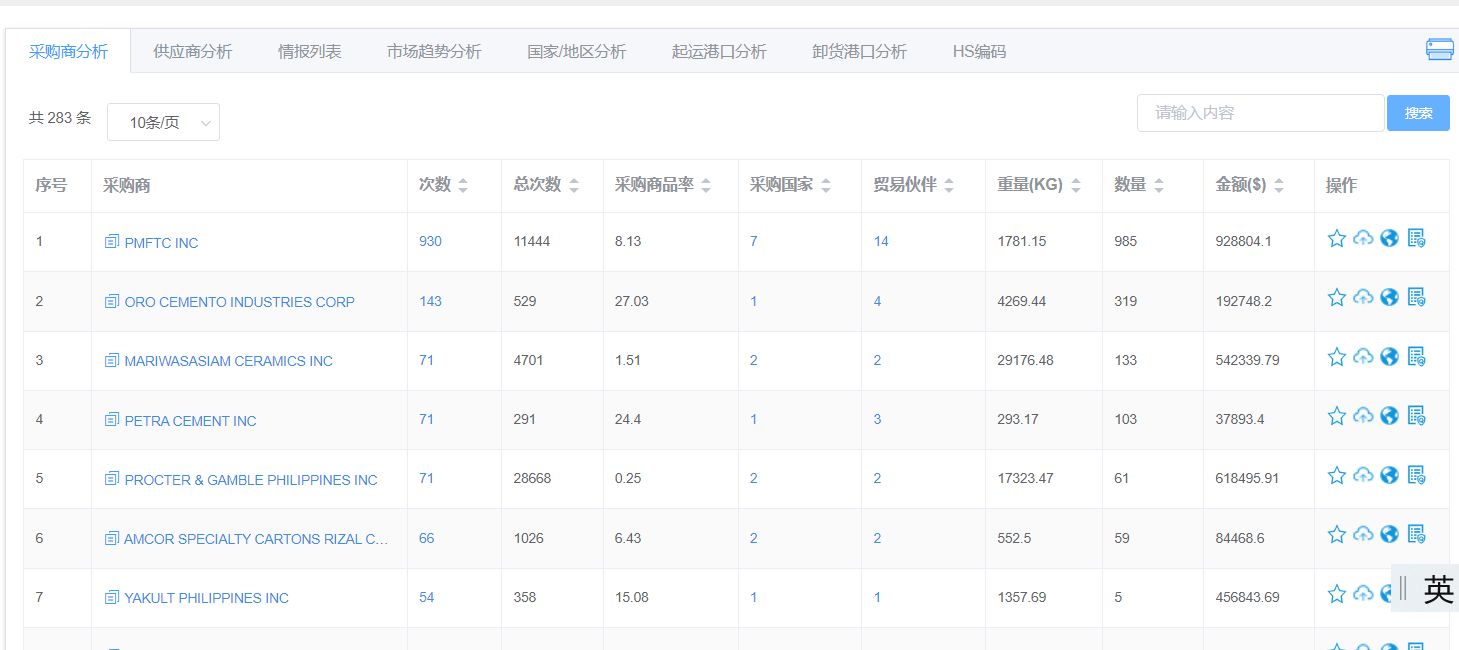Sort by 采购国家 column
The height and width of the screenshot is (650, 1459).
826,186
